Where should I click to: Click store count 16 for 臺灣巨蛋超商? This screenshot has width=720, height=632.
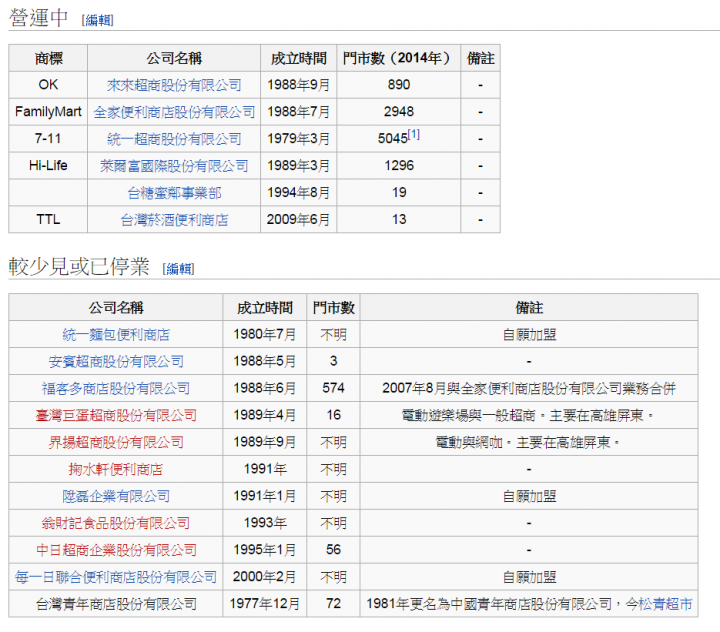333,415
